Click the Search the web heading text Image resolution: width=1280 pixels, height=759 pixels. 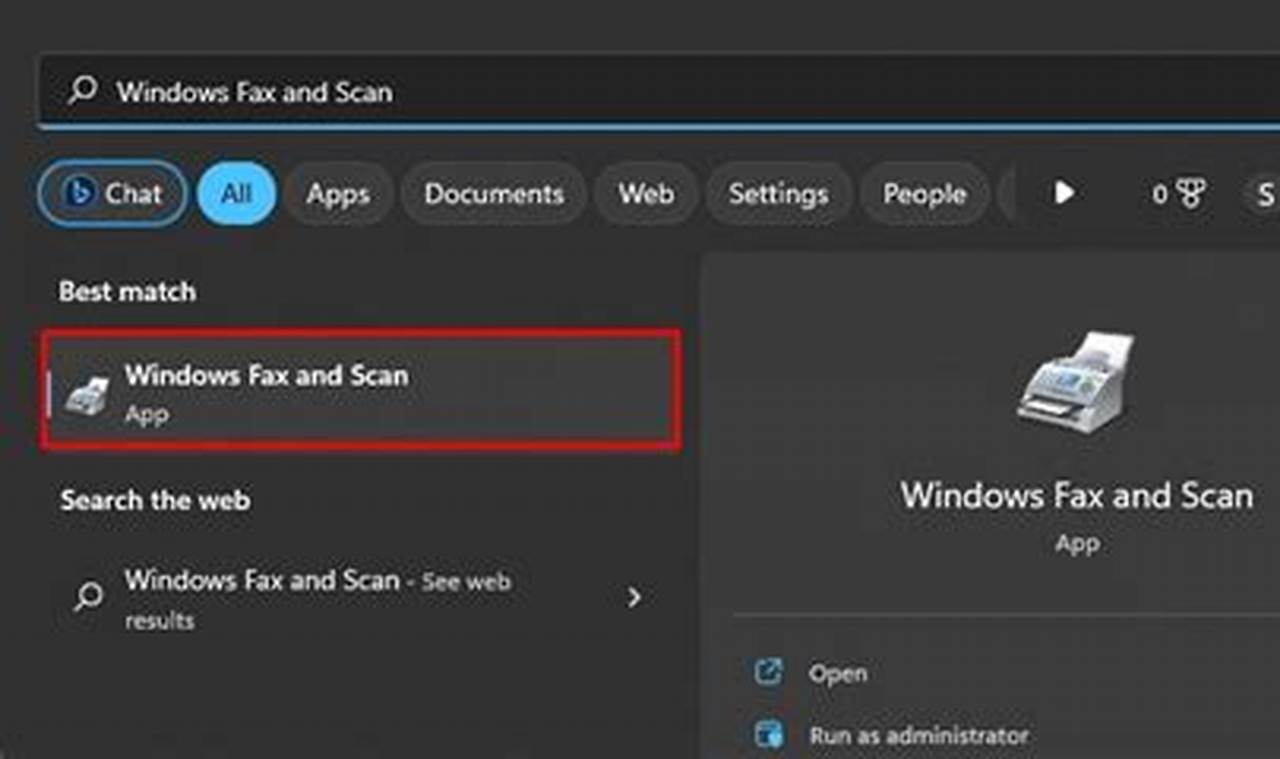point(155,500)
